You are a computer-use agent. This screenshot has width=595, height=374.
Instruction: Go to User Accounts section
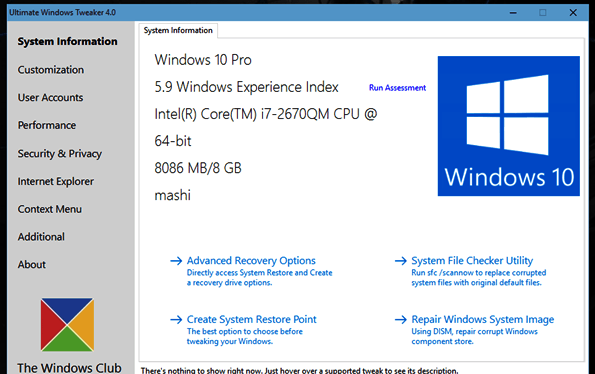coord(50,97)
